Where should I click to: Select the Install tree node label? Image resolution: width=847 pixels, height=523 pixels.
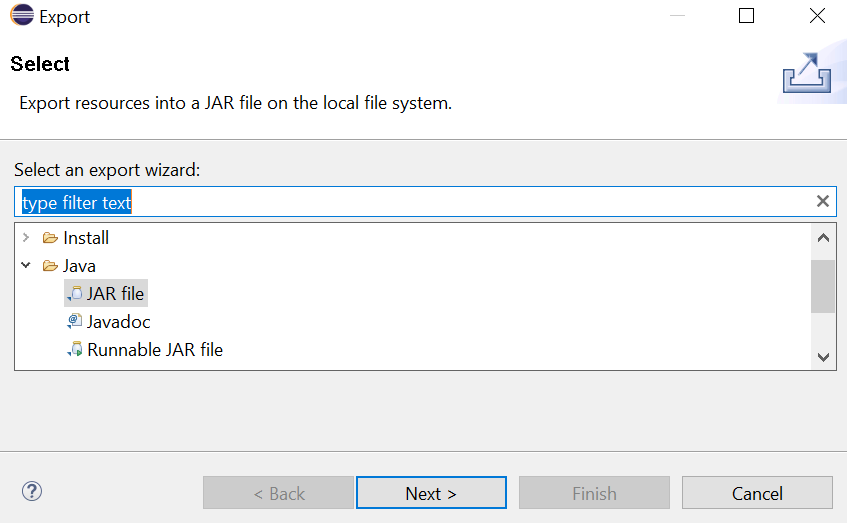point(86,238)
